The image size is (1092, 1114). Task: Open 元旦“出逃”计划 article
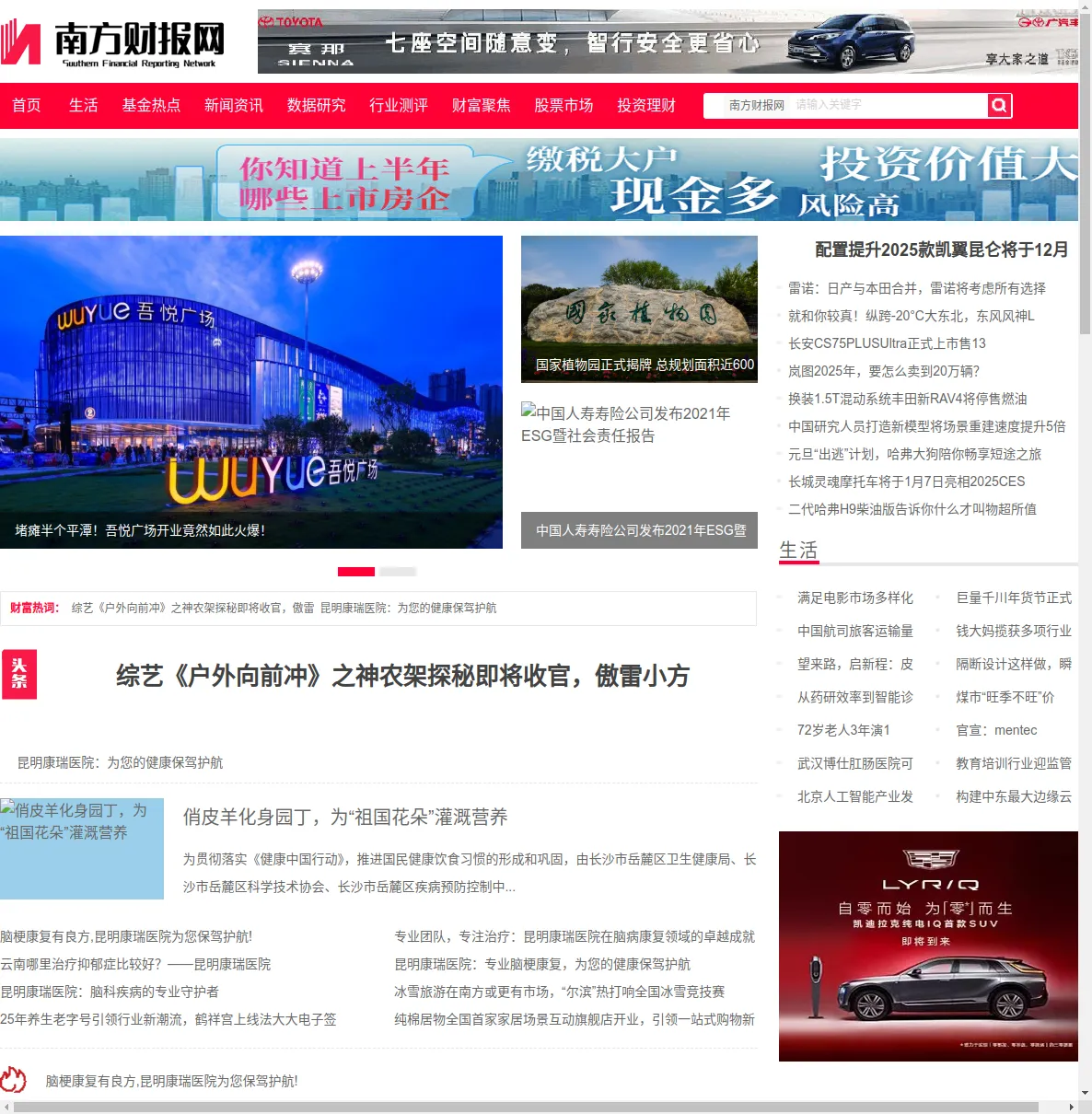[914, 454]
